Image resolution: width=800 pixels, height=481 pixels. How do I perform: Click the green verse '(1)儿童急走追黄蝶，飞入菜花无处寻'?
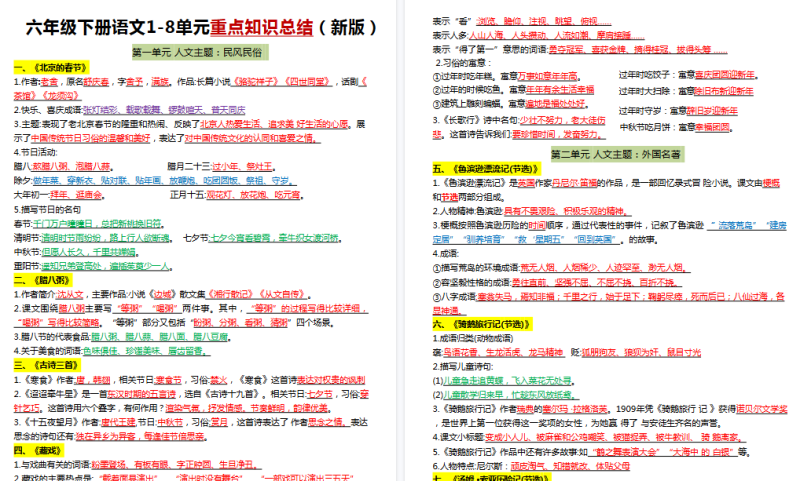(x=503, y=381)
